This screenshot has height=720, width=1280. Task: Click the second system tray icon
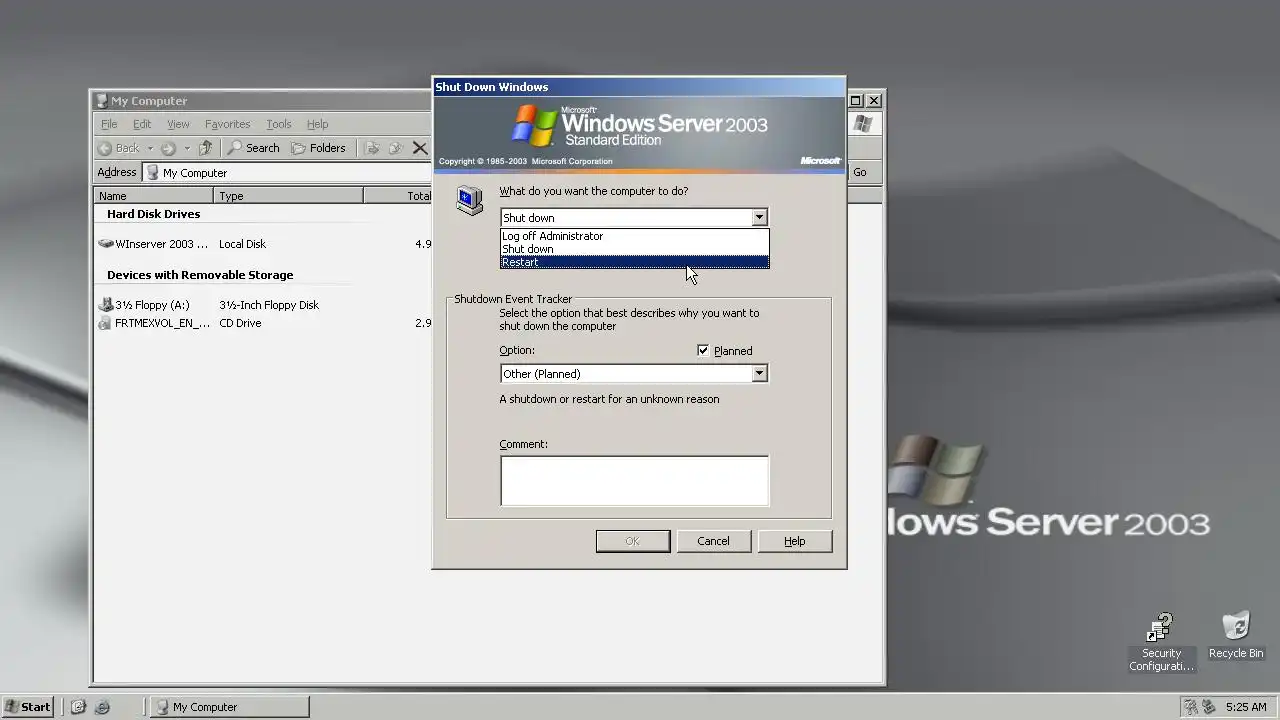click(1209, 707)
